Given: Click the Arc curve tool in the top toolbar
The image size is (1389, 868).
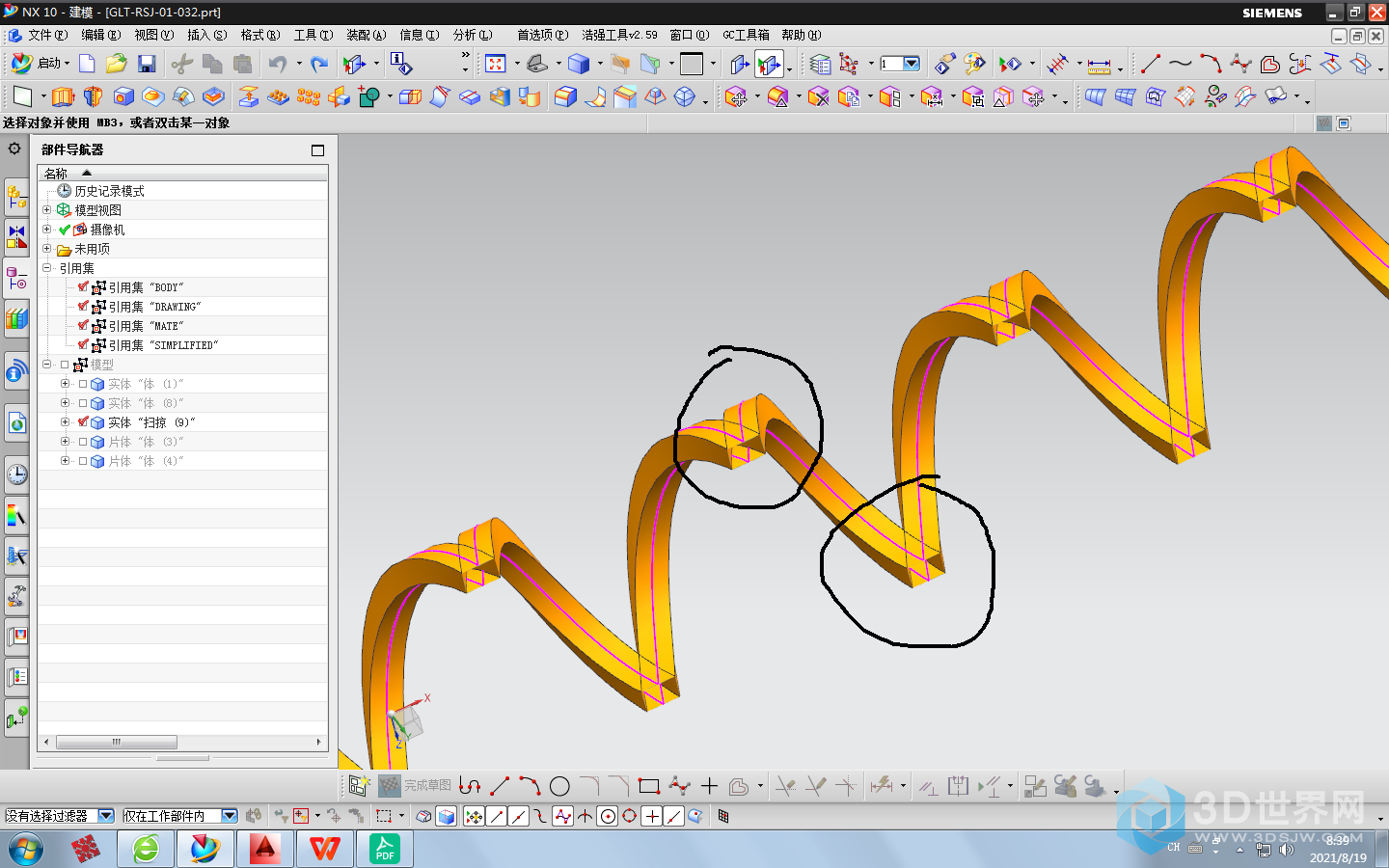Looking at the screenshot, I should [1211, 64].
